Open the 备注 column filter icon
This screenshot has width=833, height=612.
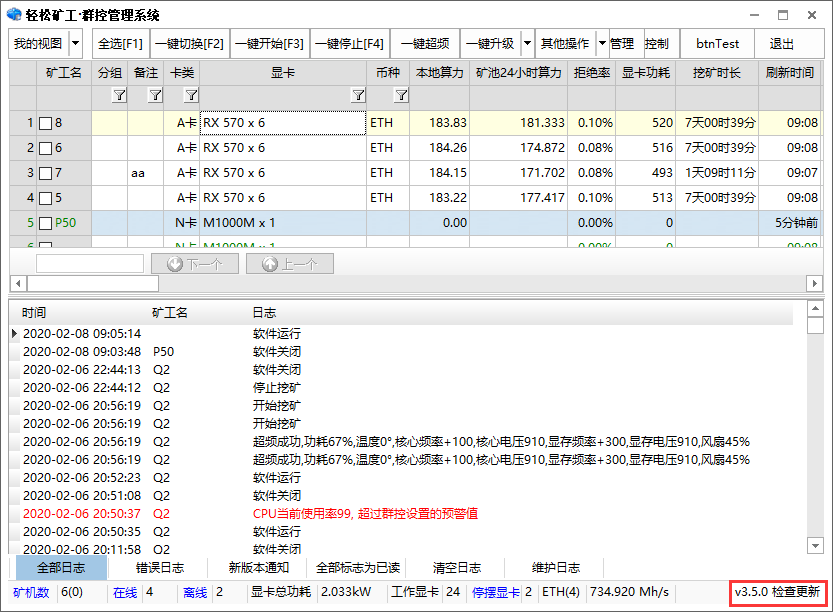[x=155, y=96]
